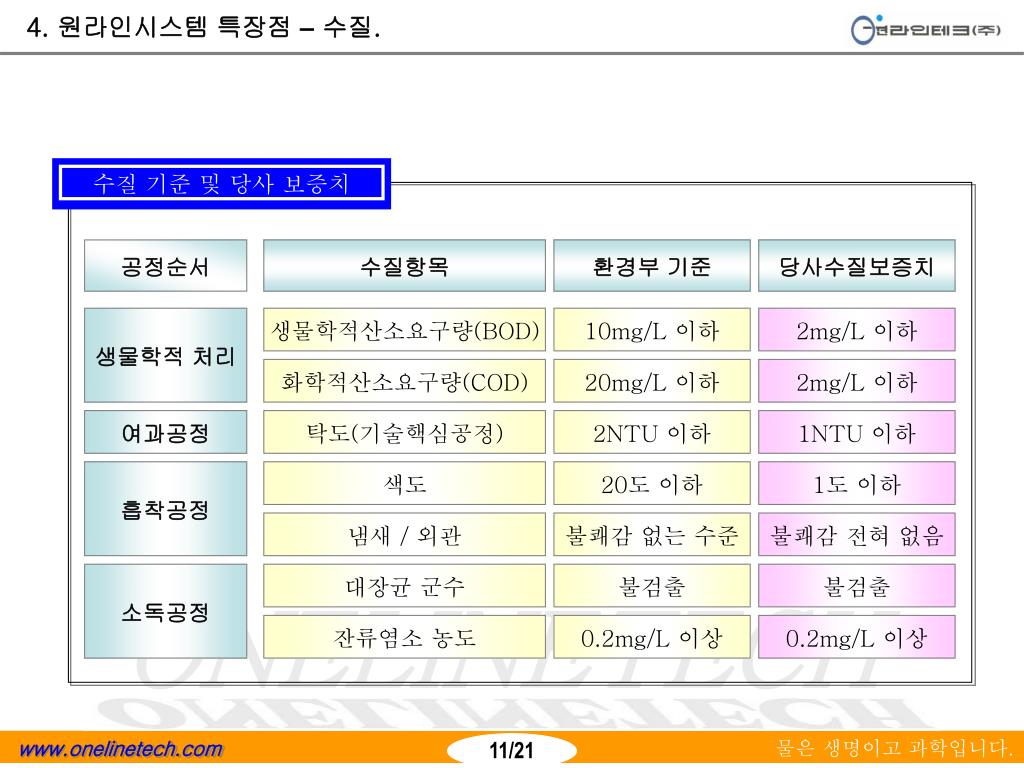Viewport: 1024px width, 768px height.
Task: Select the '생물학적산소요구량(BOD)' cell
Action: (404, 330)
